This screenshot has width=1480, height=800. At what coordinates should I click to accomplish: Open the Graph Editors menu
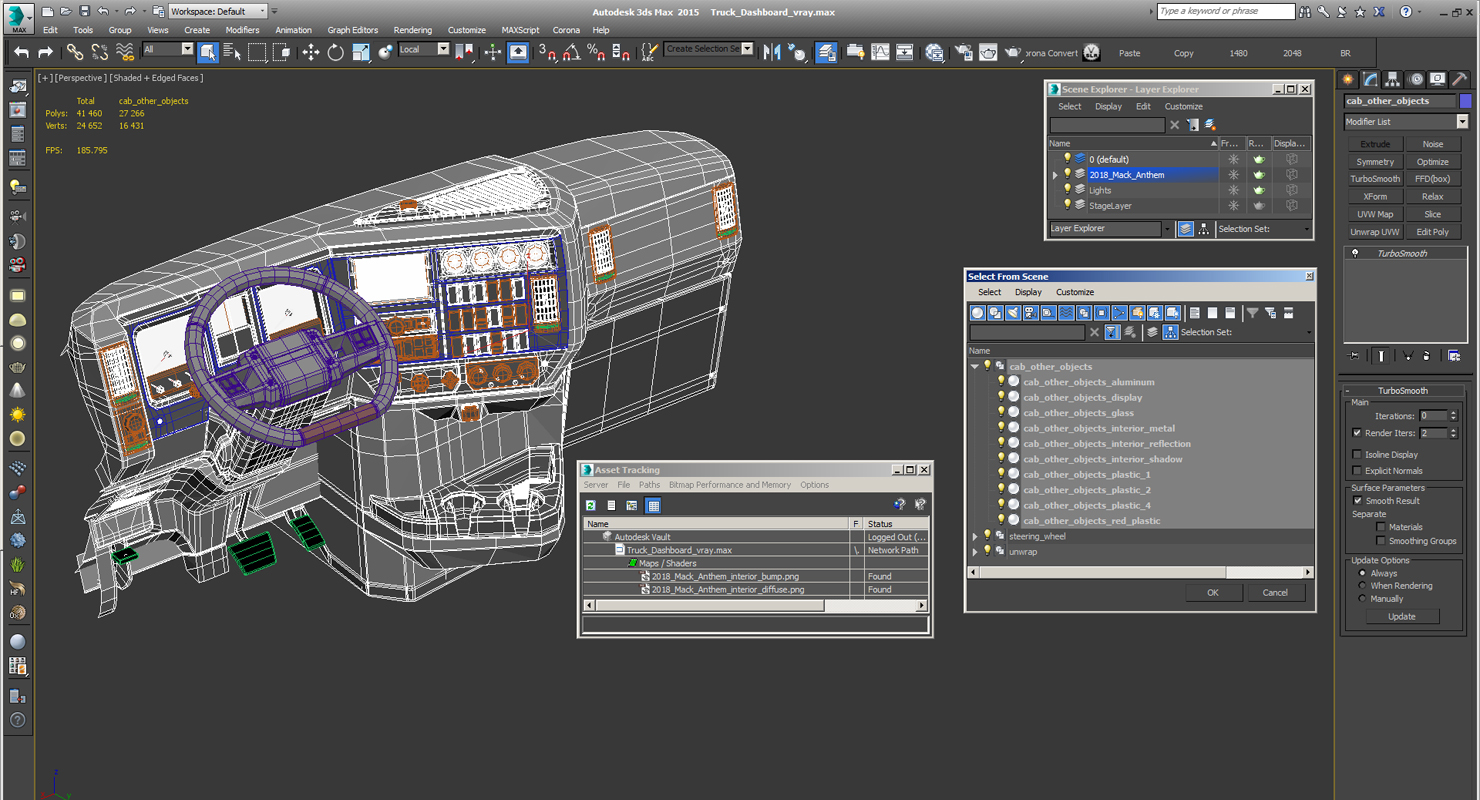tap(353, 30)
